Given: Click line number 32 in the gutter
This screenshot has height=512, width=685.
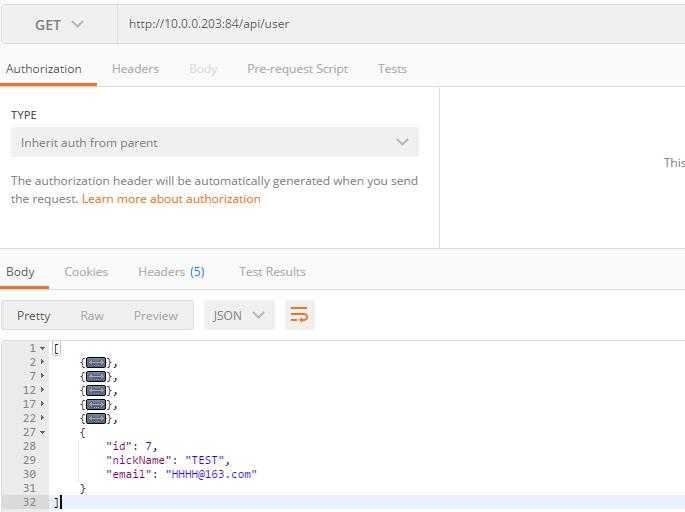Looking at the screenshot, I should (29, 502).
